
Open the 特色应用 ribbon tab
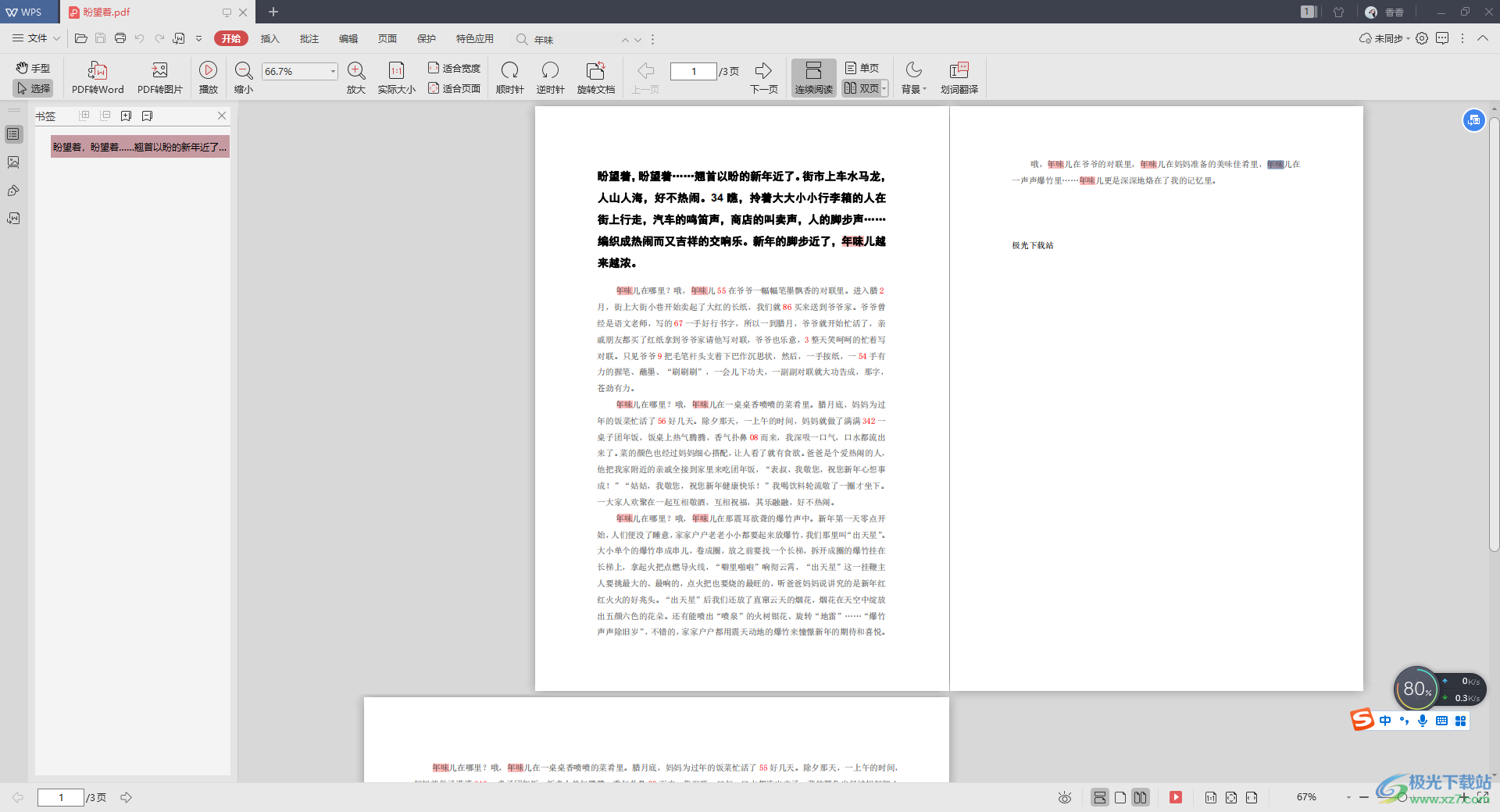(x=475, y=38)
